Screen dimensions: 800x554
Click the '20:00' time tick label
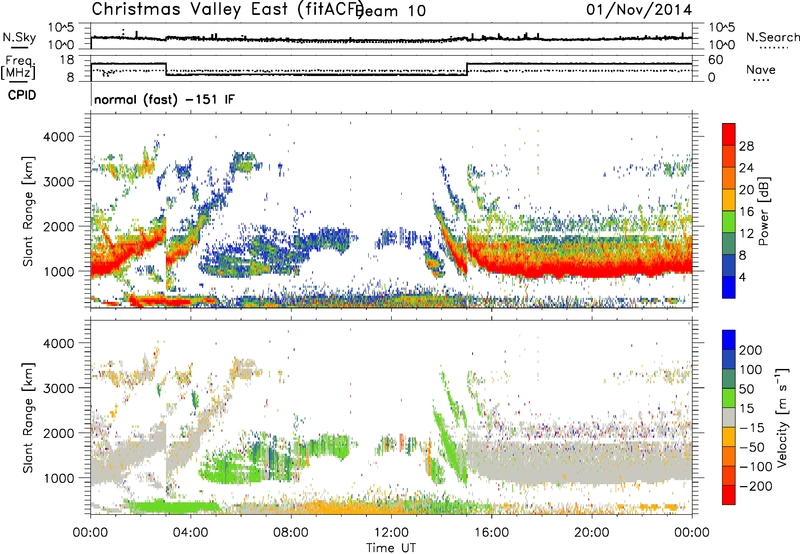point(591,533)
